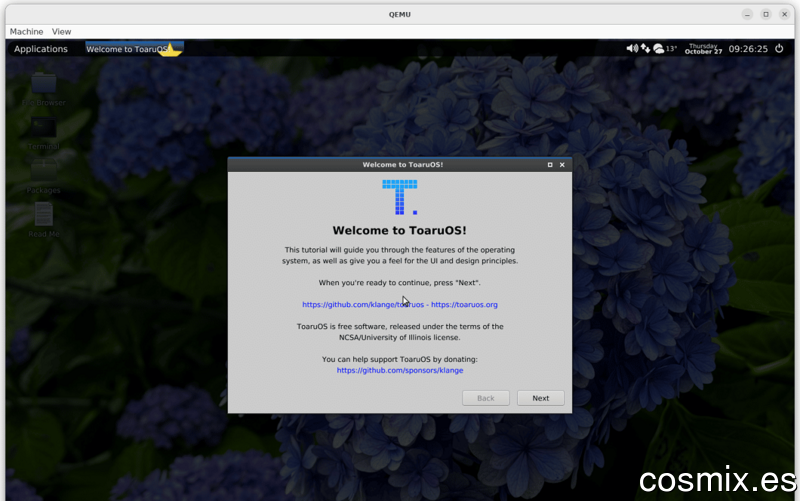The height and width of the screenshot is (501, 800).
Task: Open the github.com/sponsors/klange donation link
Action: (x=400, y=370)
